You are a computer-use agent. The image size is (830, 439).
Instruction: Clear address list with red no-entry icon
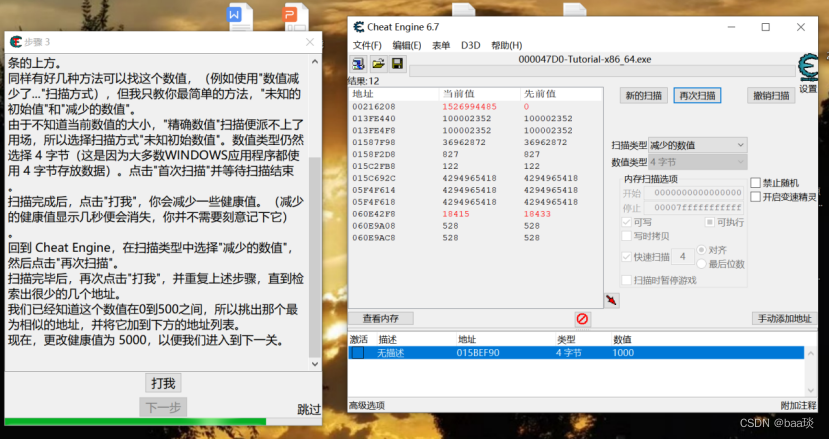click(x=582, y=319)
